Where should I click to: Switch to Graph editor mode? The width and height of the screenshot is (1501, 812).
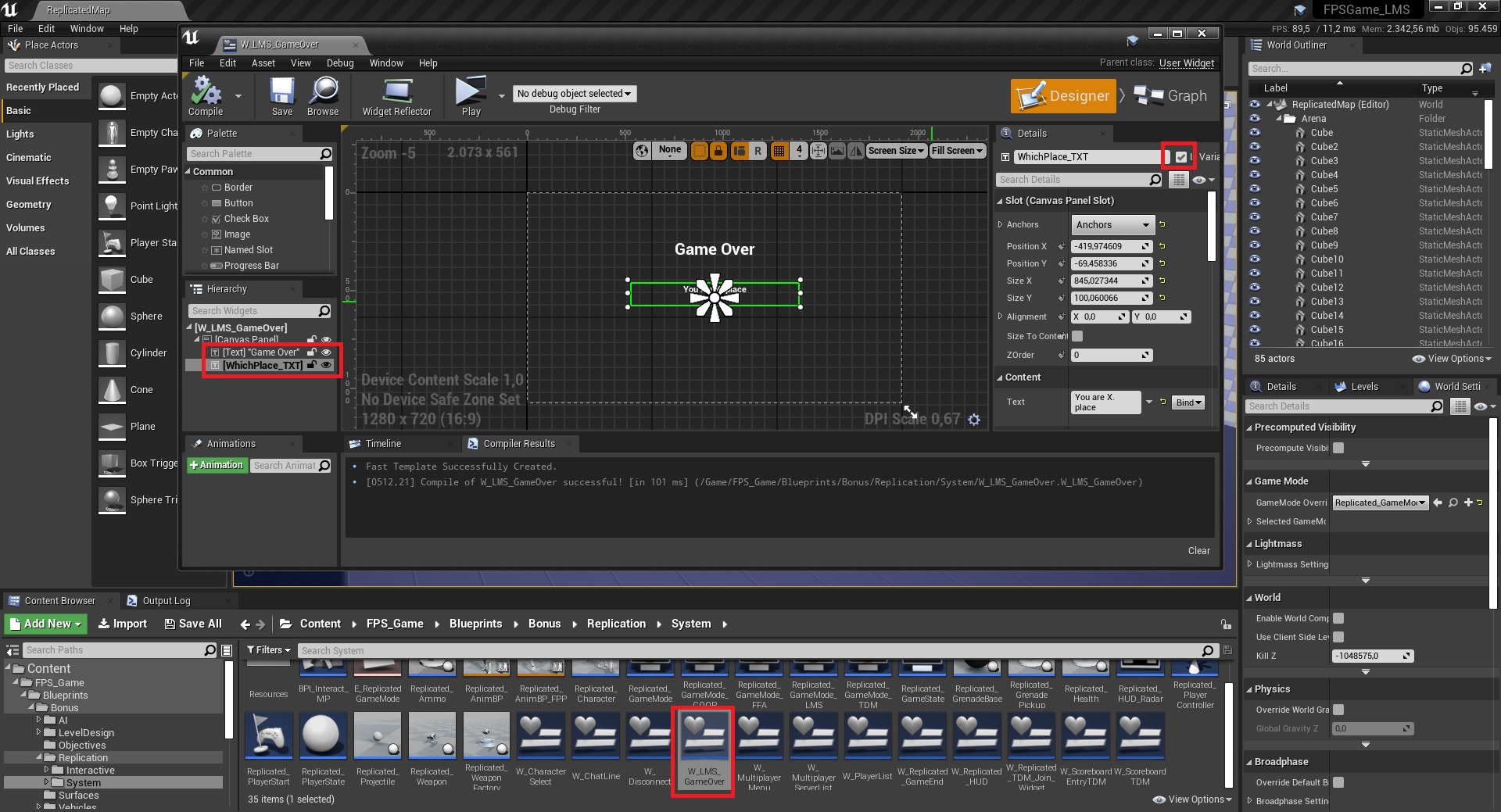pos(1170,96)
